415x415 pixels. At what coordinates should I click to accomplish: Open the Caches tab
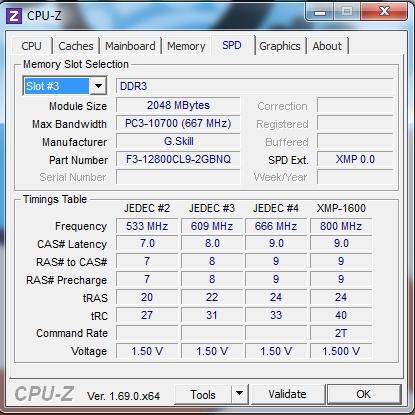click(x=76, y=46)
